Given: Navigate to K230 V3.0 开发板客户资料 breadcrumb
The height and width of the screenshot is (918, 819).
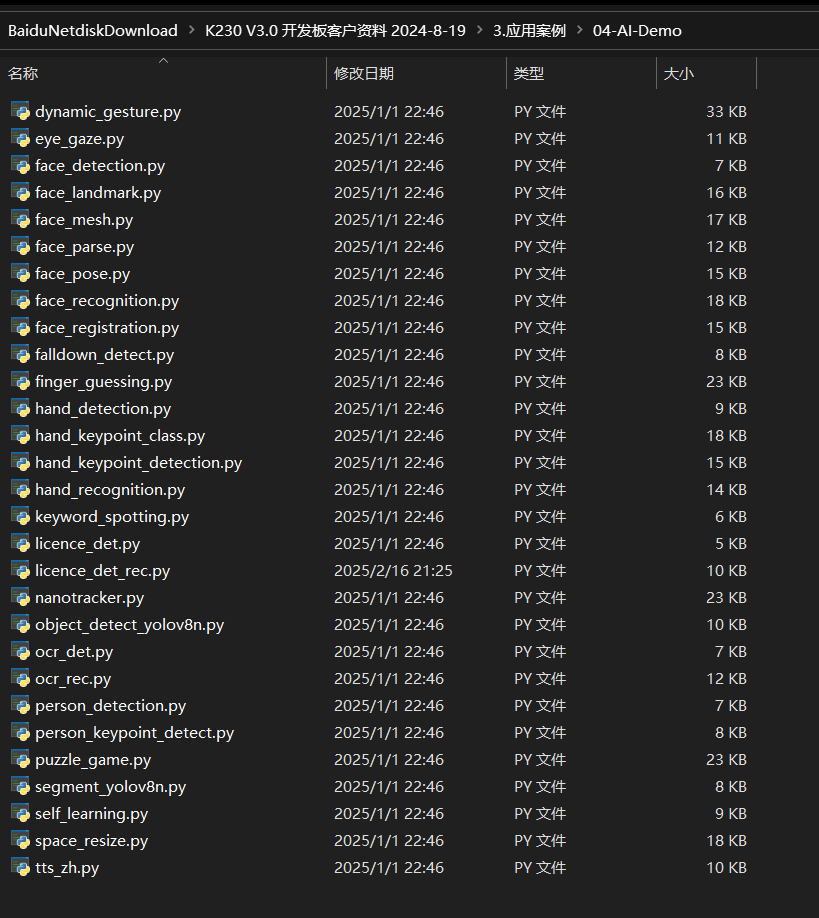Looking at the screenshot, I should [x=335, y=31].
